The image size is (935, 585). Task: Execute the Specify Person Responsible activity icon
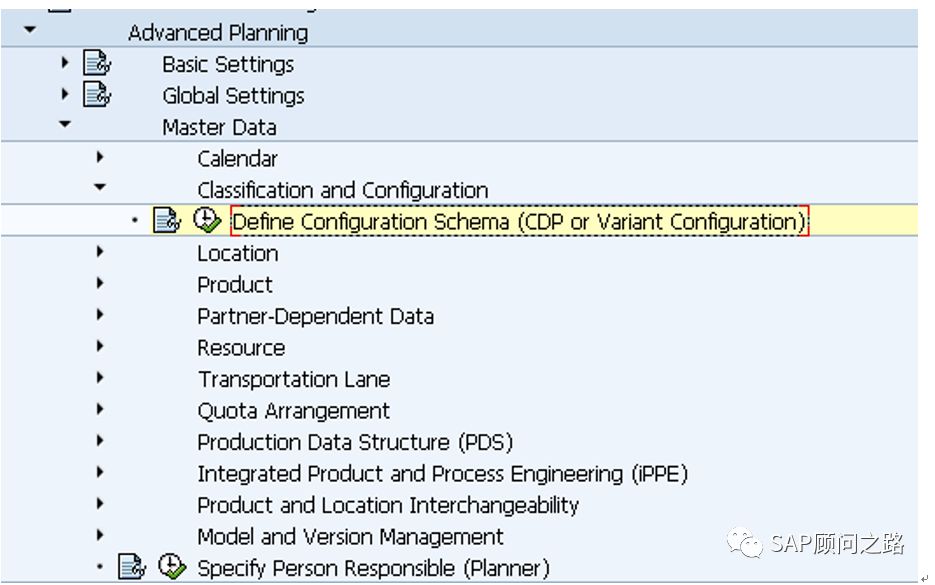[172, 568]
